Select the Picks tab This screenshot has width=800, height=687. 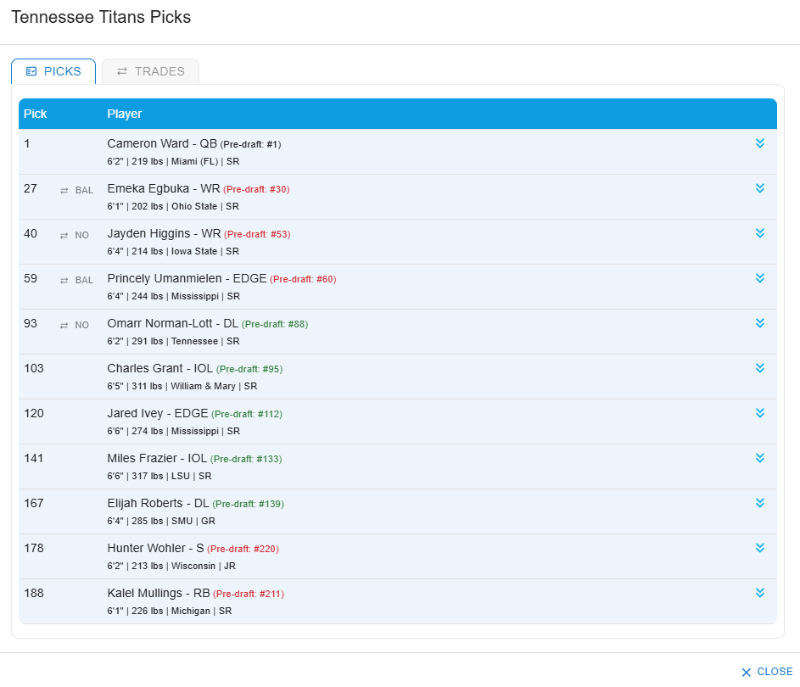(x=54, y=71)
